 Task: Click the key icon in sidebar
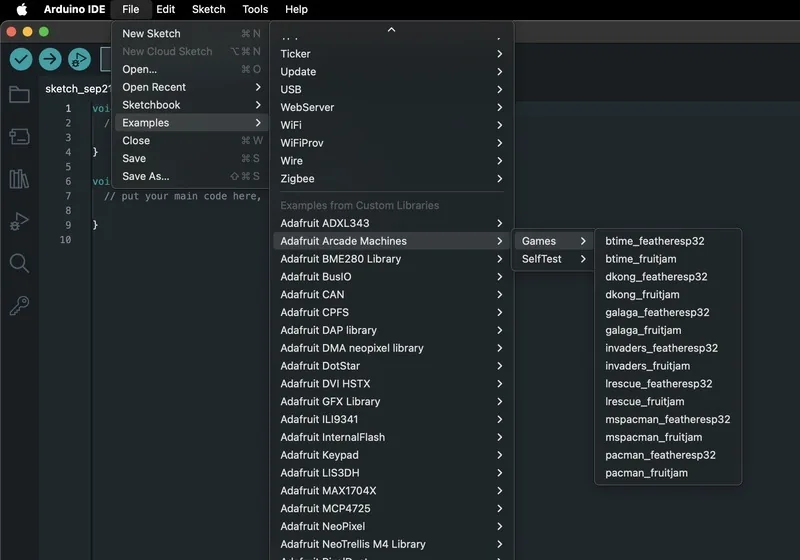(x=19, y=306)
